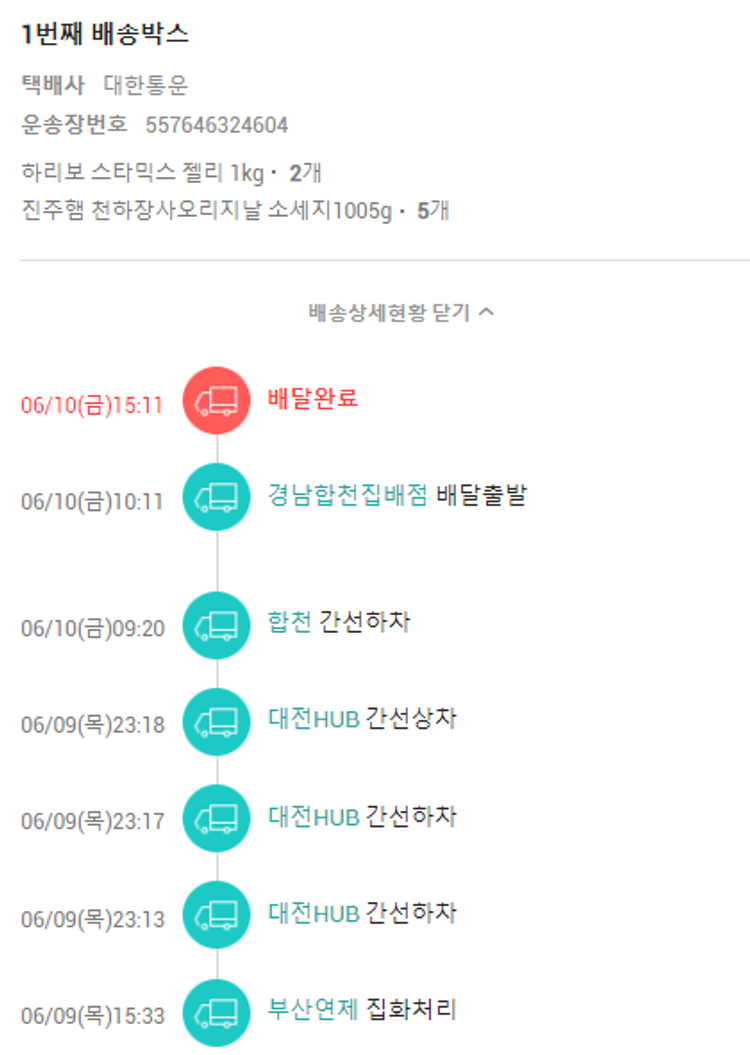Viewport: 750px width, 1055px height.
Task: Click the 06/10(금)15:11 delivery timestamp
Action: click(x=92, y=405)
